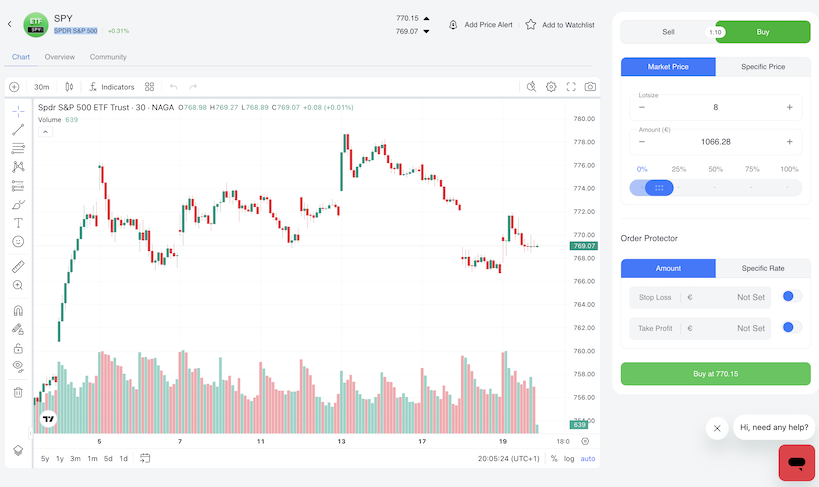The height and width of the screenshot is (487, 819).
Task: Select the Market Price tab
Action: (668, 67)
